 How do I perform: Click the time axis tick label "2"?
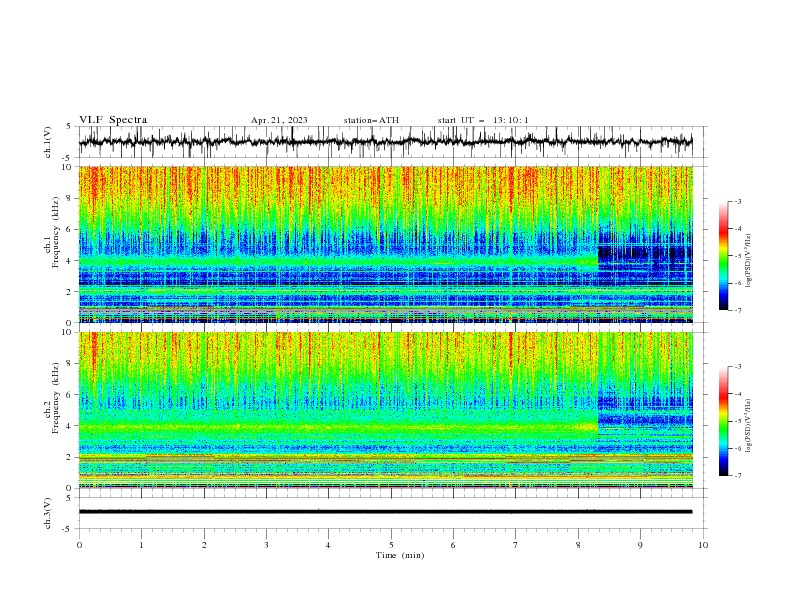pos(204,545)
